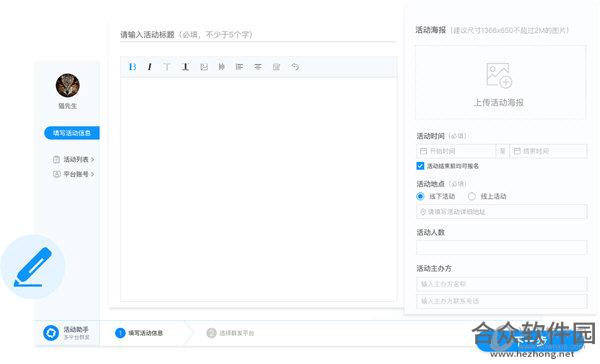Click the user avatar photo
Viewport: 600px width, 364px height.
[x=68, y=85]
